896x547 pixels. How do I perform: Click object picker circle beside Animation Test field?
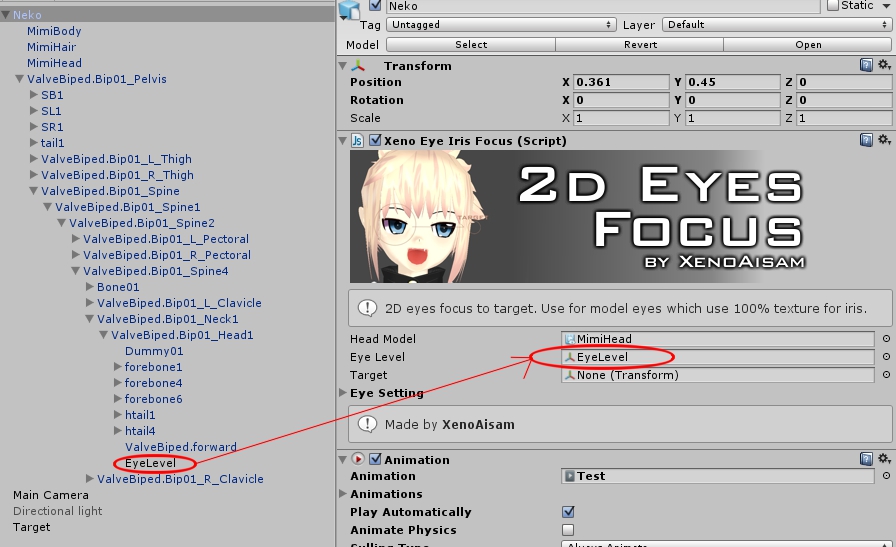click(x=885, y=476)
